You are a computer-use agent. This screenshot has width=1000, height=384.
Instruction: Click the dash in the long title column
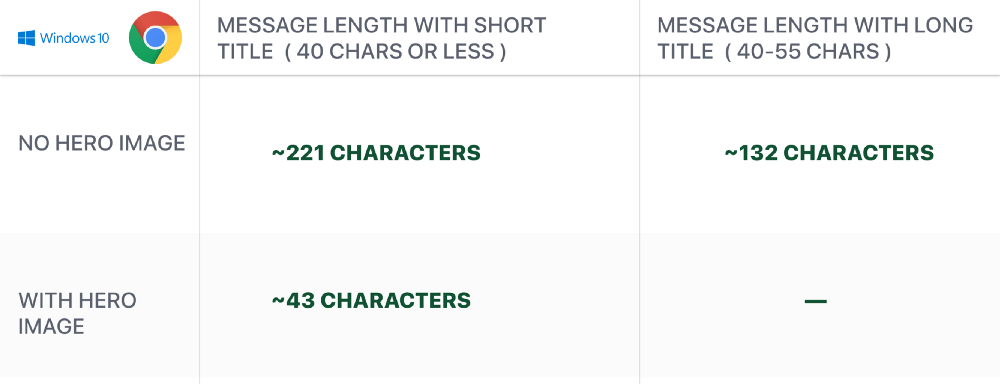(816, 300)
